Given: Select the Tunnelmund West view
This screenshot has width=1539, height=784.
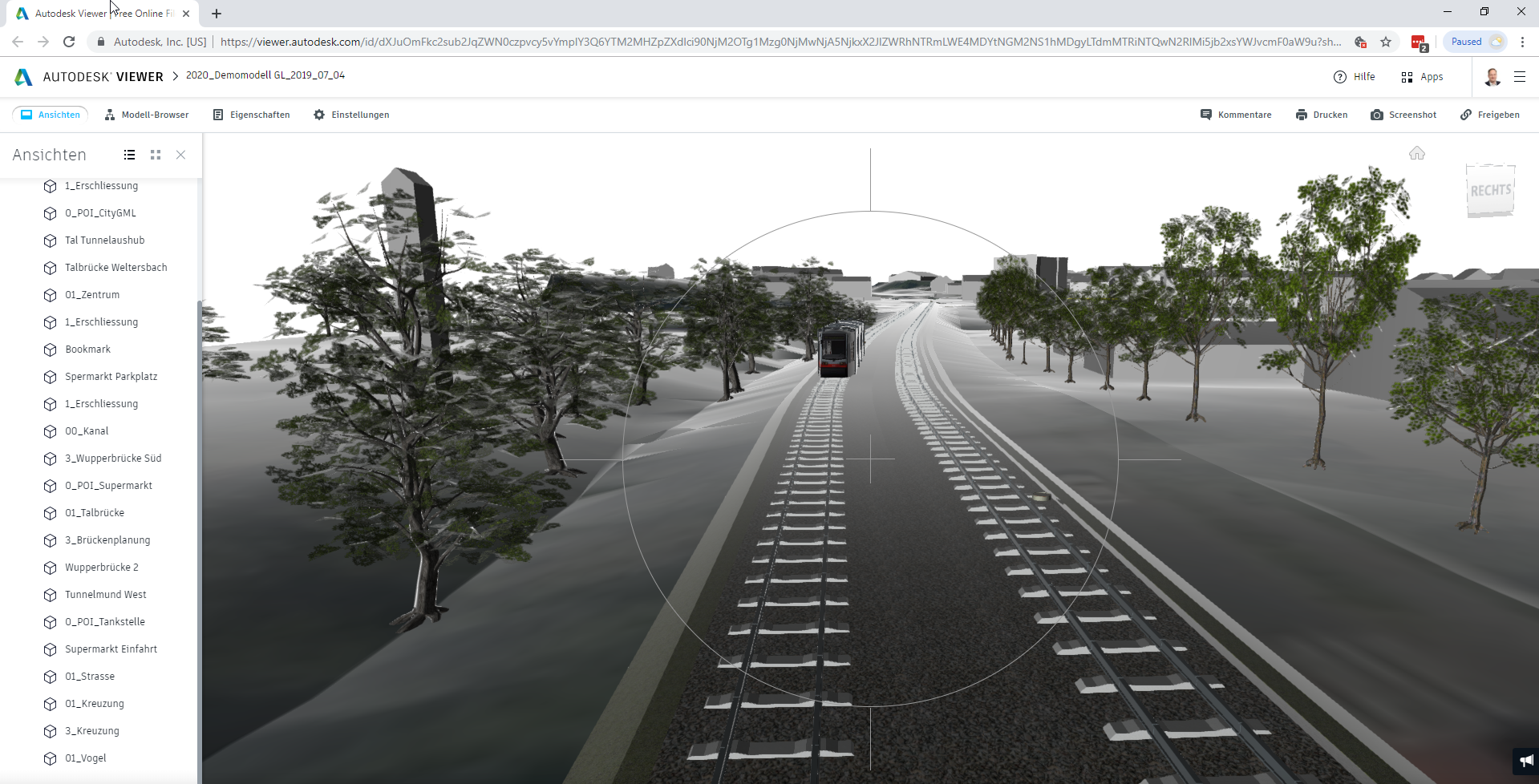Looking at the screenshot, I should pyautogui.click(x=105, y=594).
